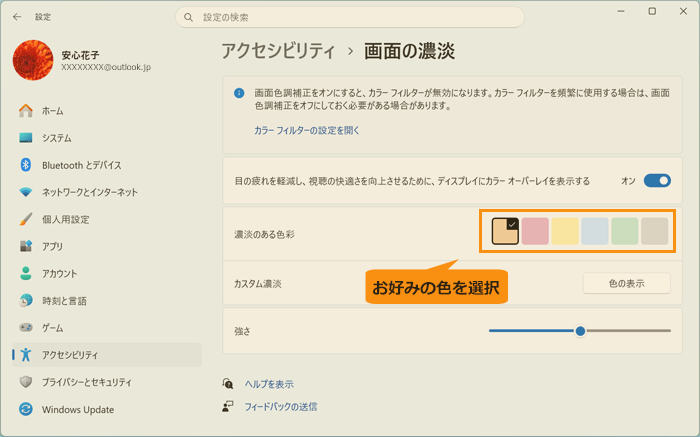Screen dimensions: 700x437
Task: Click the blue info icon in the notice
Action: click(x=239, y=93)
